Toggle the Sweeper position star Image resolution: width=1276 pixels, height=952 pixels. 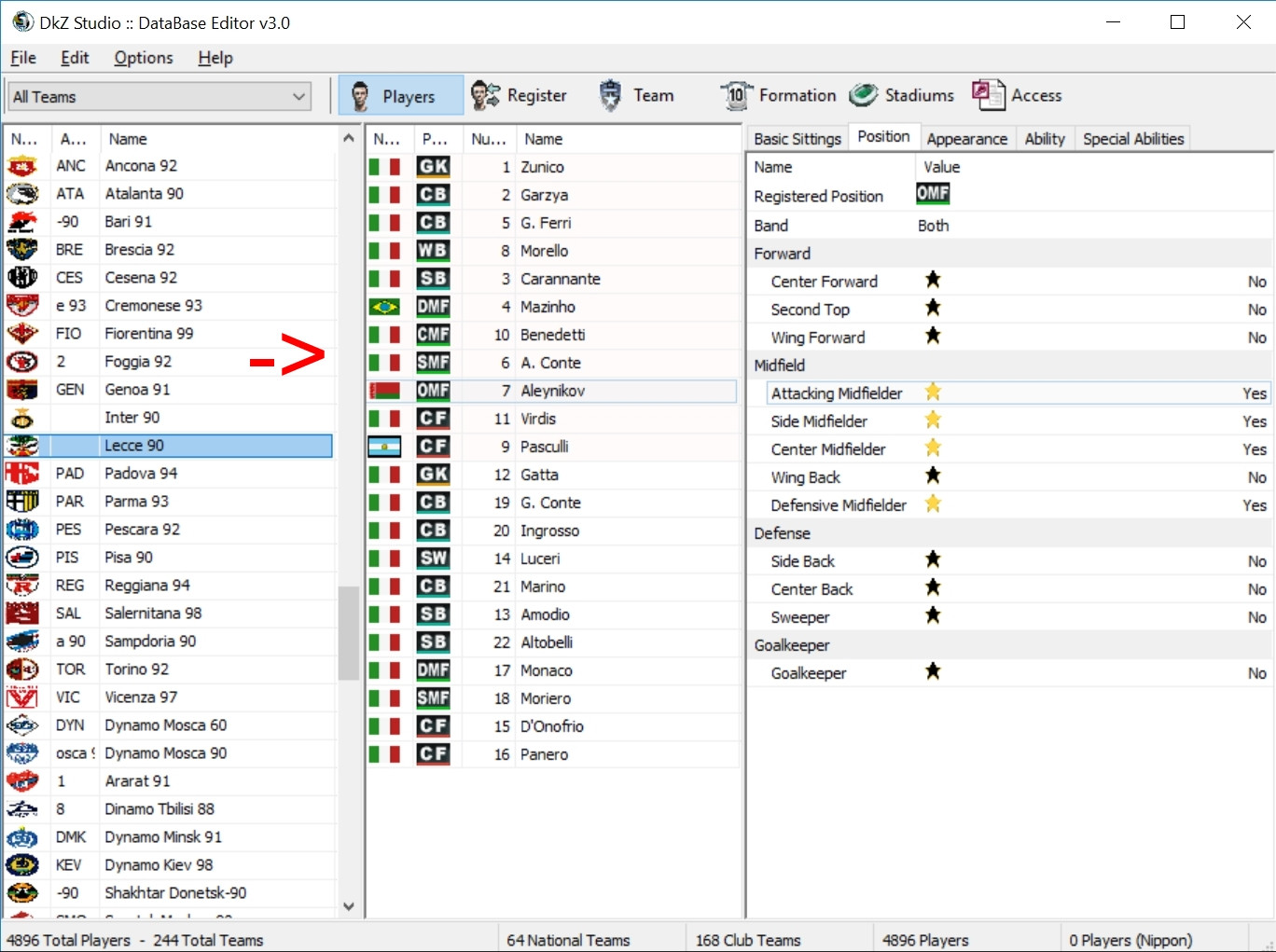pyautogui.click(x=933, y=615)
